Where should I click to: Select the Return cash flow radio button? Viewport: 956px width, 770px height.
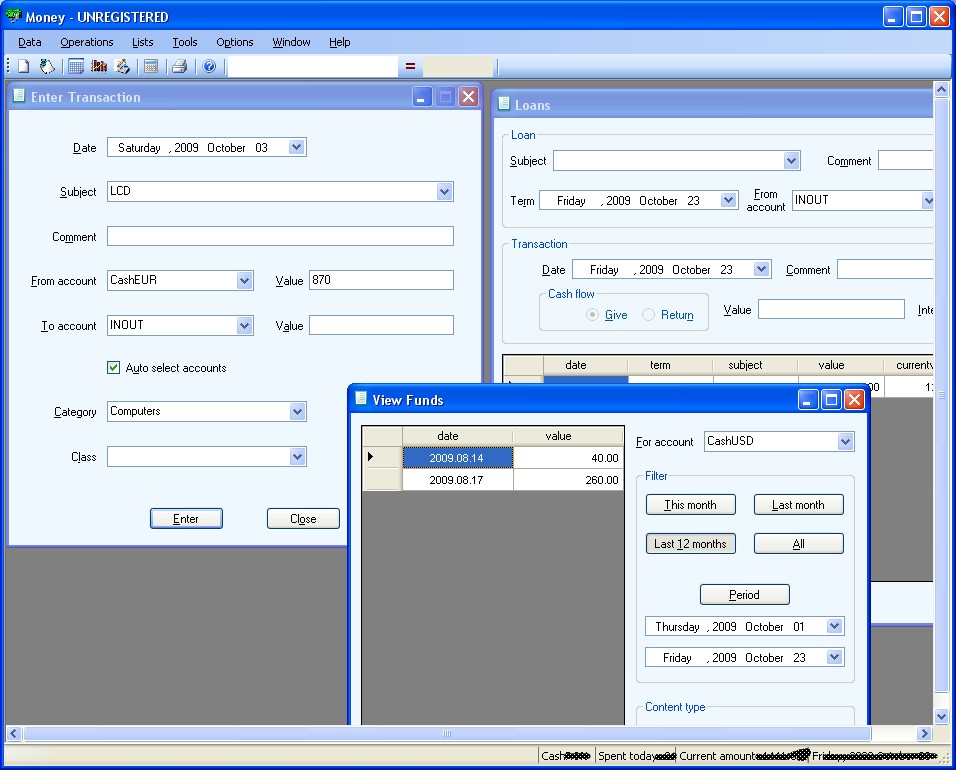click(649, 315)
